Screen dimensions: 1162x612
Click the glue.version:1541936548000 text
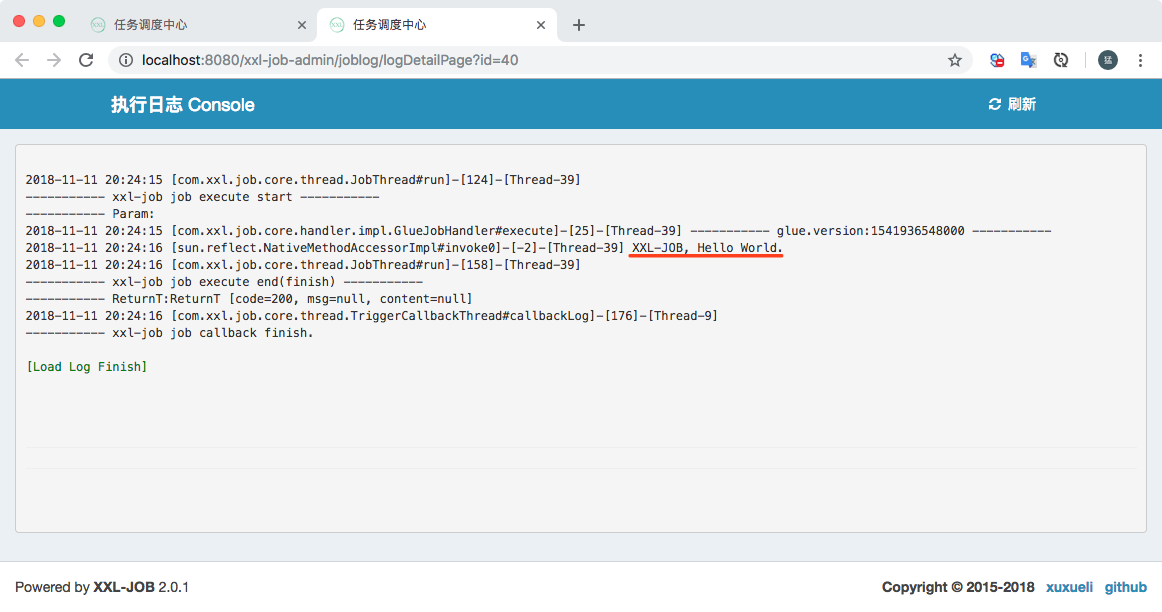pos(871,230)
